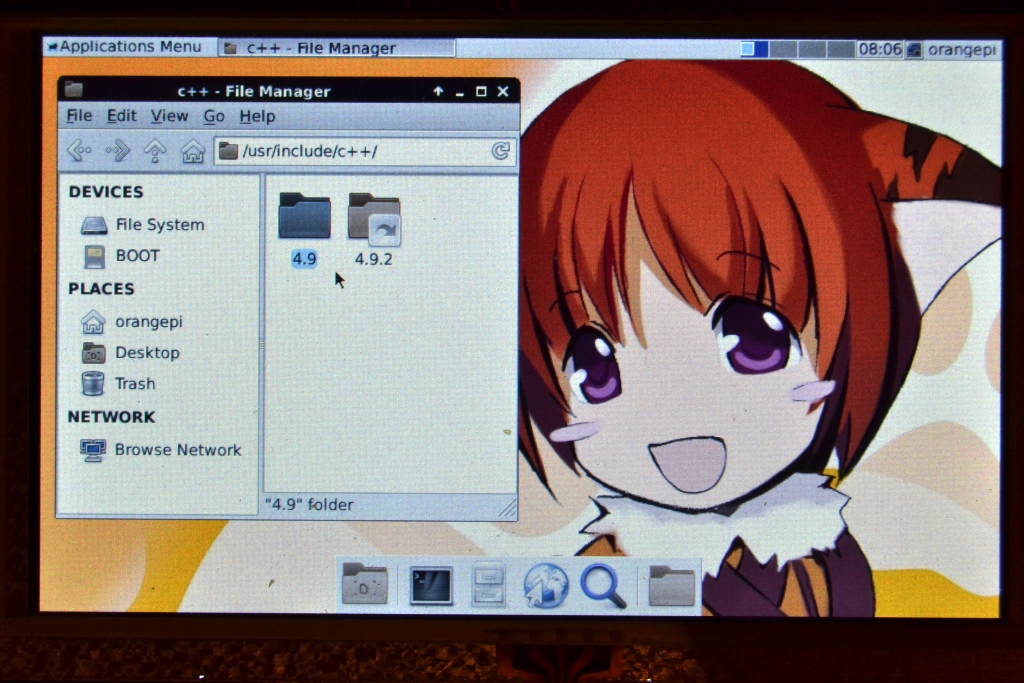Image resolution: width=1024 pixels, height=683 pixels.
Task: Click the 08:06 clock in the panel
Action: (880, 49)
